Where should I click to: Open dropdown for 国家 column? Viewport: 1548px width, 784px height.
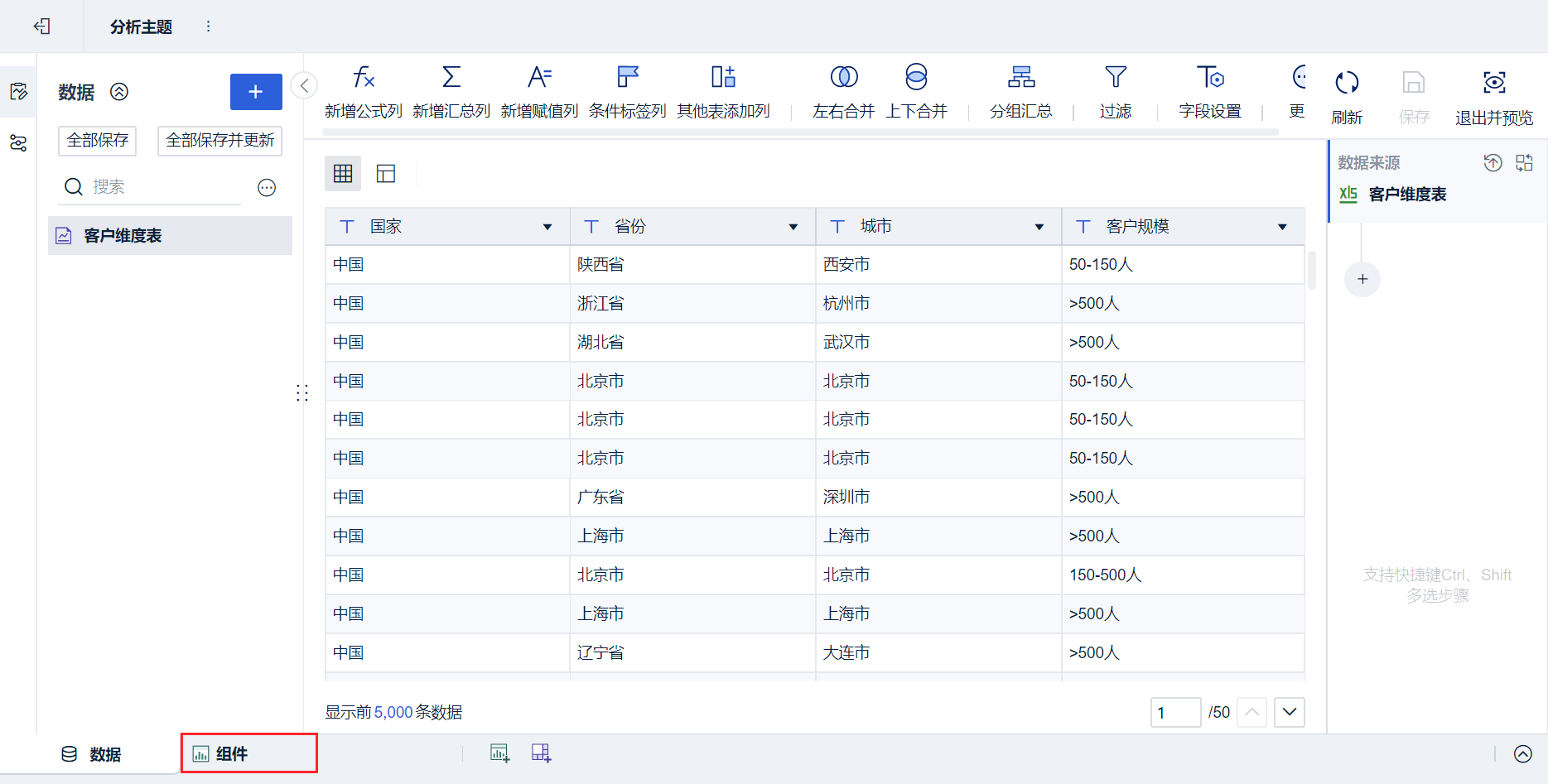547,227
